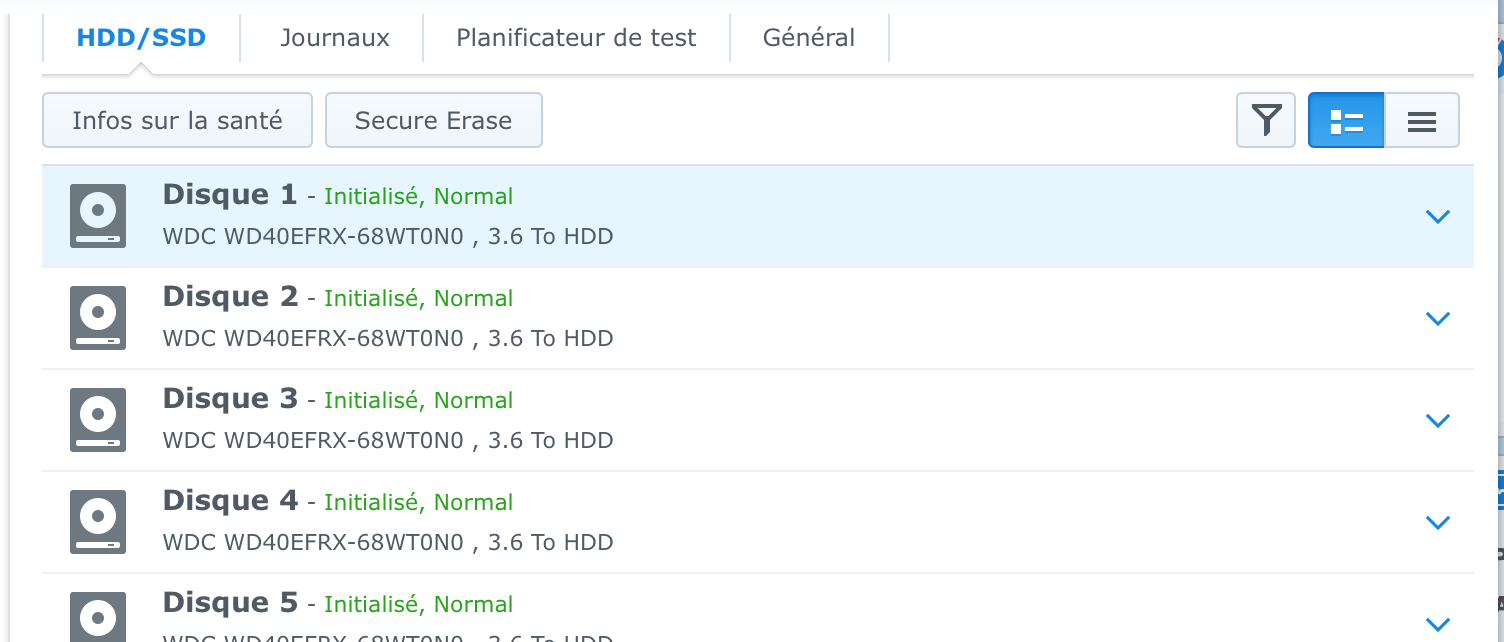1504x642 pixels.
Task: Expand Disque 3 details chevron
Action: click(x=1437, y=421)
